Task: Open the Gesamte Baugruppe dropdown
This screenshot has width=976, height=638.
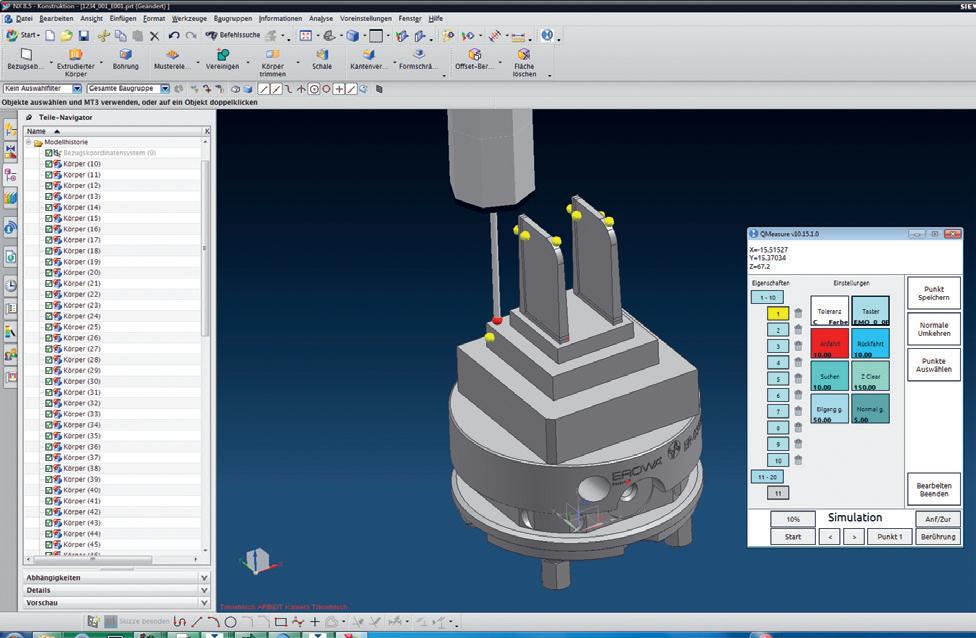Action: tap(164, 89)
